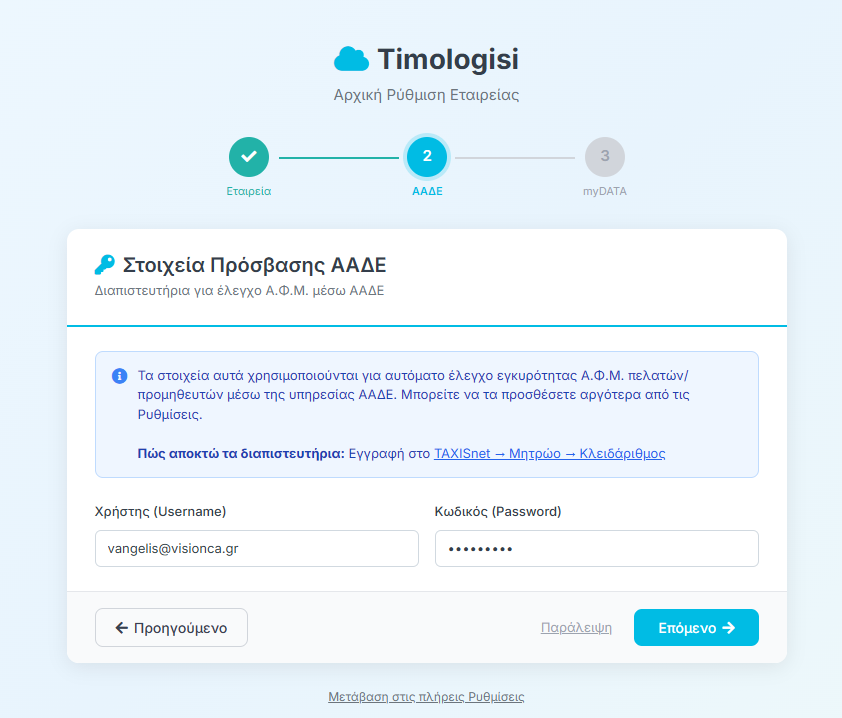Click the completed checkmark step circle
This screenshot has height=718, width=842.
click(x=249, y=157)
